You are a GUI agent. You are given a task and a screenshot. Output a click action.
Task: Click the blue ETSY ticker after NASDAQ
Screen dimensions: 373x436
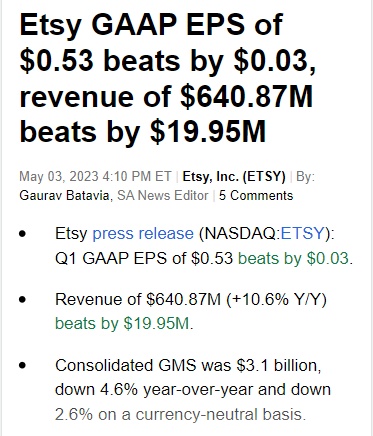point(302,233)
